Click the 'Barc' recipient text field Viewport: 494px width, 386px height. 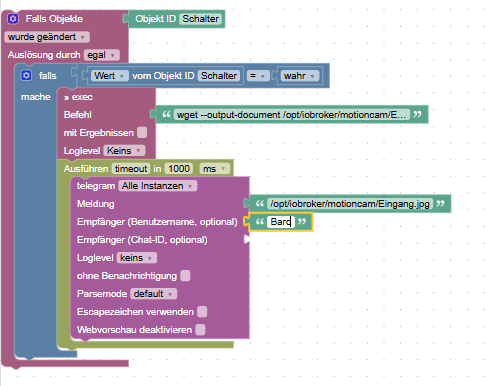click(x=281, y=222)
